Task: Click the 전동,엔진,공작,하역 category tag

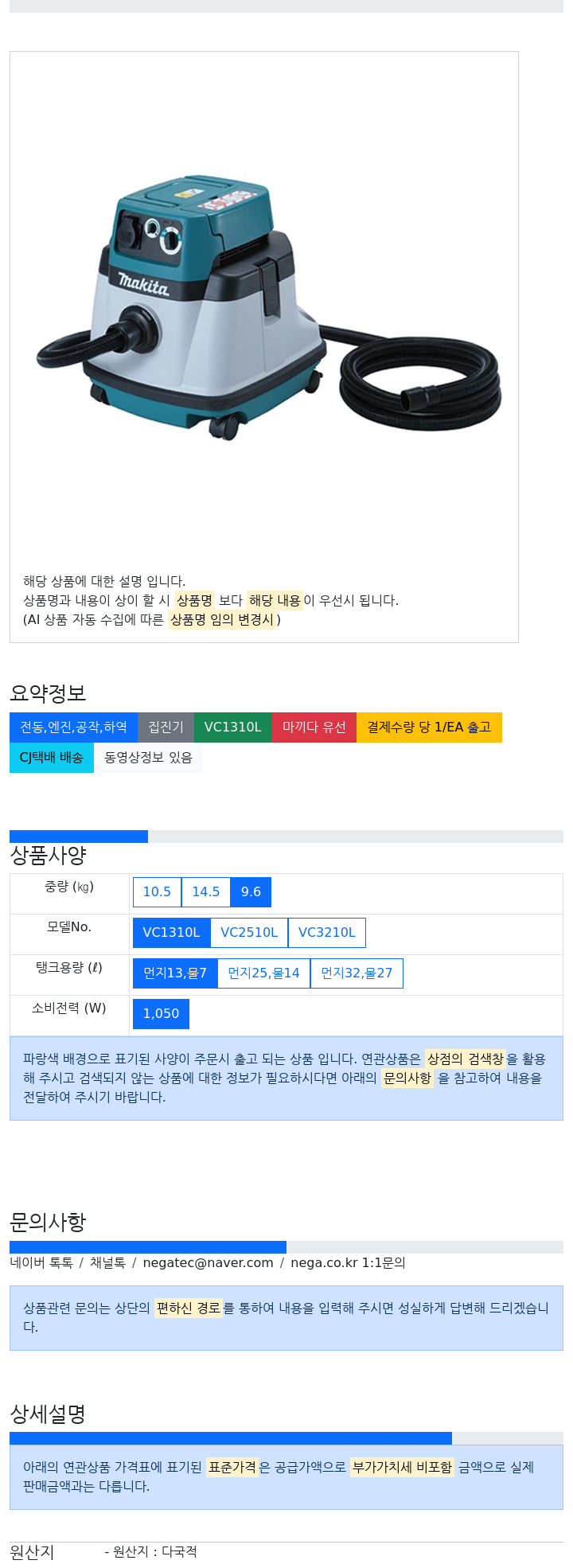Action: pos(73,727)
